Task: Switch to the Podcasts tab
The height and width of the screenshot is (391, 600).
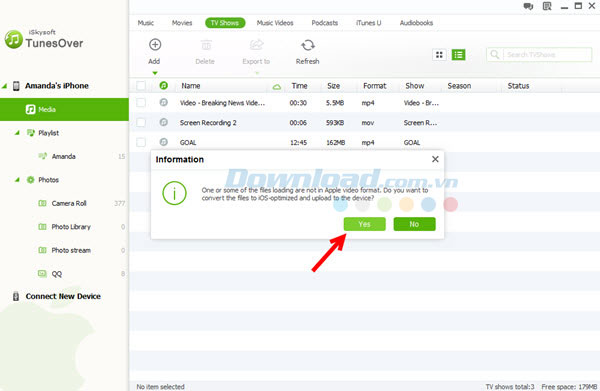Action: 324,23
